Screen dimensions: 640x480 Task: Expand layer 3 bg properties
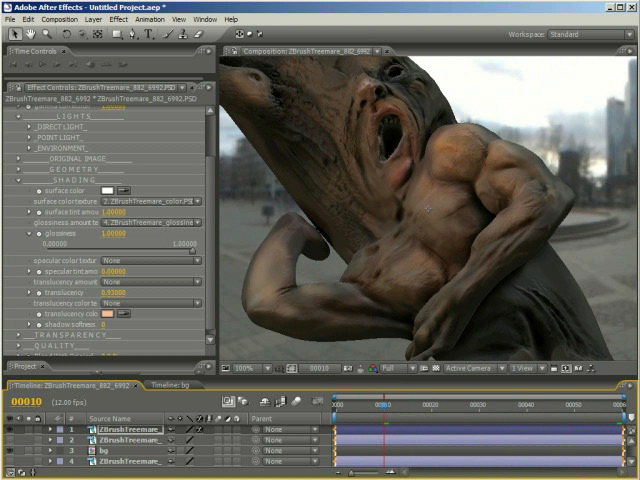point(50,451)
